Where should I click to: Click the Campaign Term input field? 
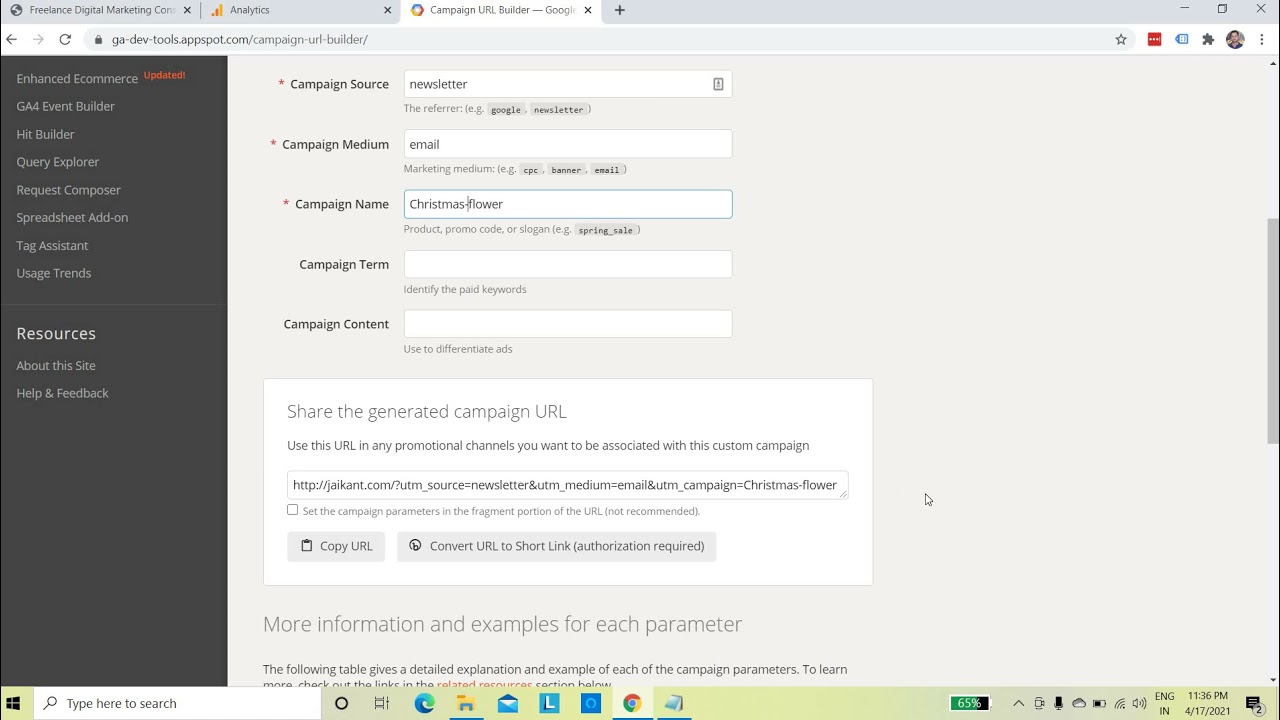click(x=568, y=264)
